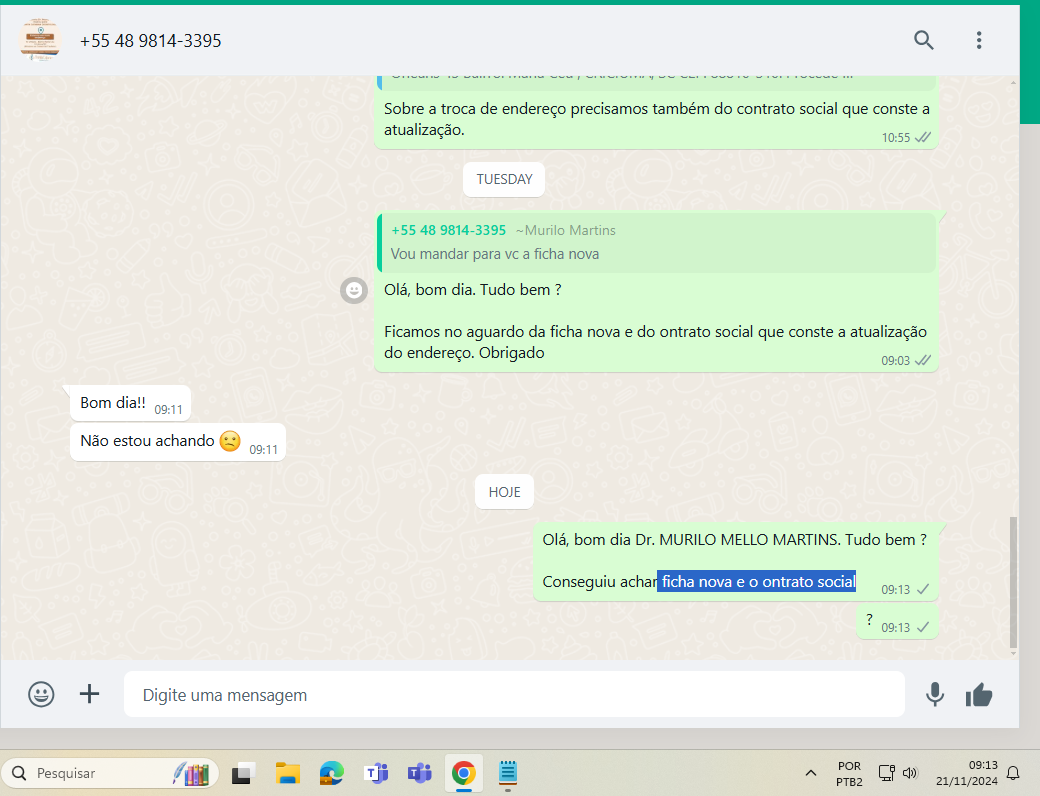Launch Microsoft Edge from taskbar
This screenshot has height=796, width=1040.
332,773
